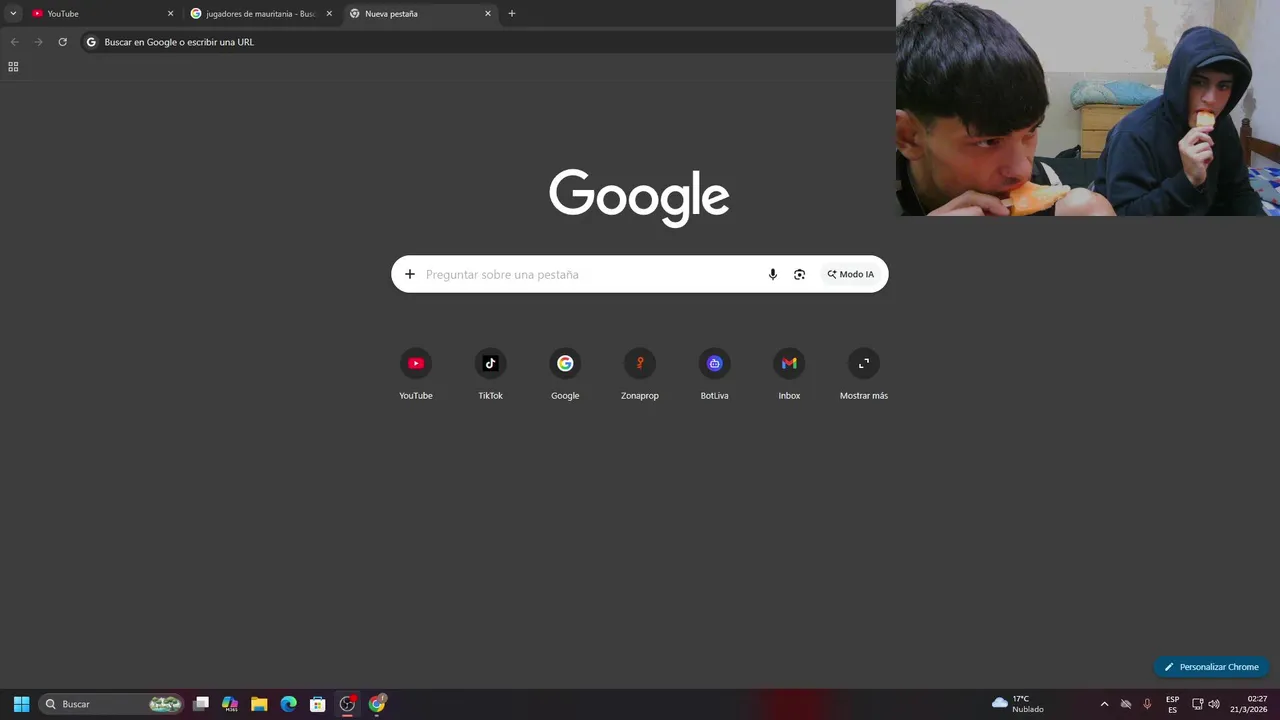This screenshot has height=720, width=1280.
Task: Launch Microsoft 365 from taskbar
Action: (x=230, y=704)
